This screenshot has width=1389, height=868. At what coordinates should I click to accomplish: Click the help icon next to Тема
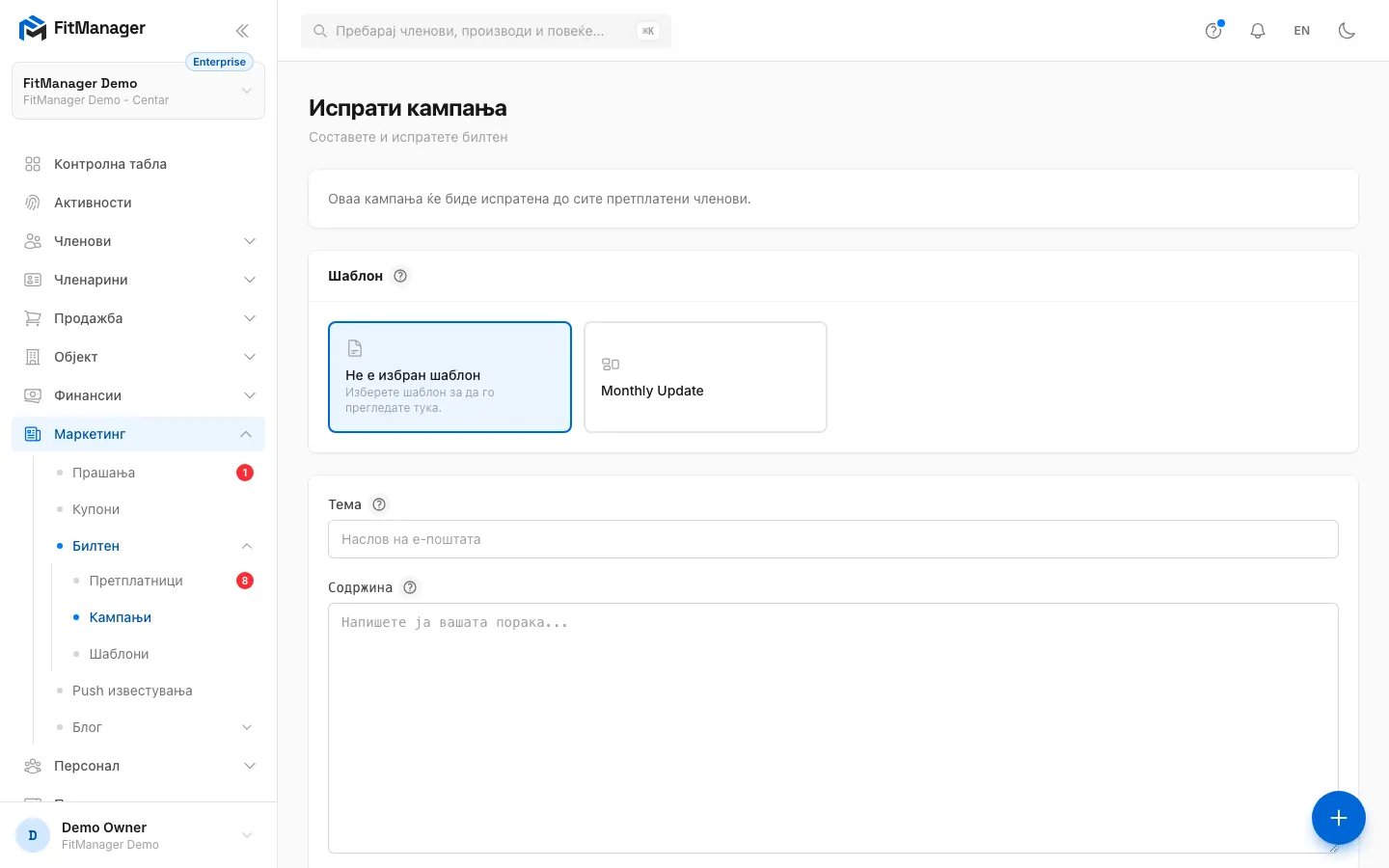(379, 504)
